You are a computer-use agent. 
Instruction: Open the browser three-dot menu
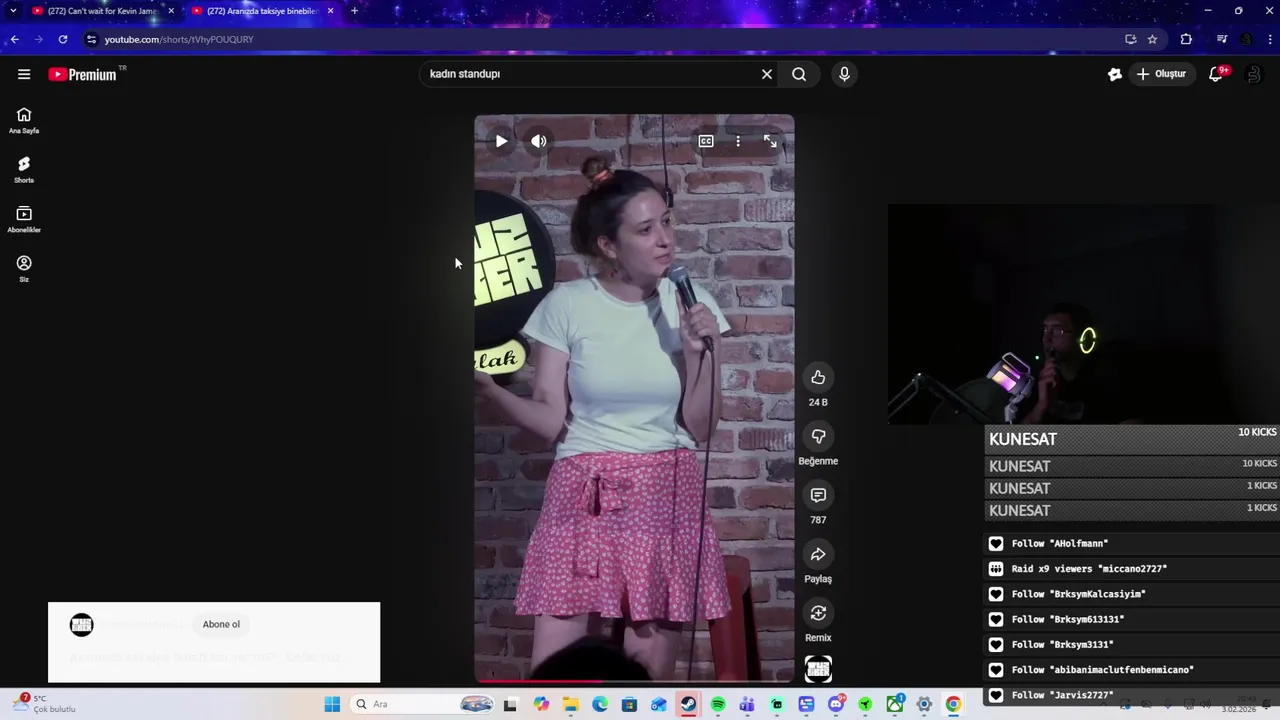1271,39
